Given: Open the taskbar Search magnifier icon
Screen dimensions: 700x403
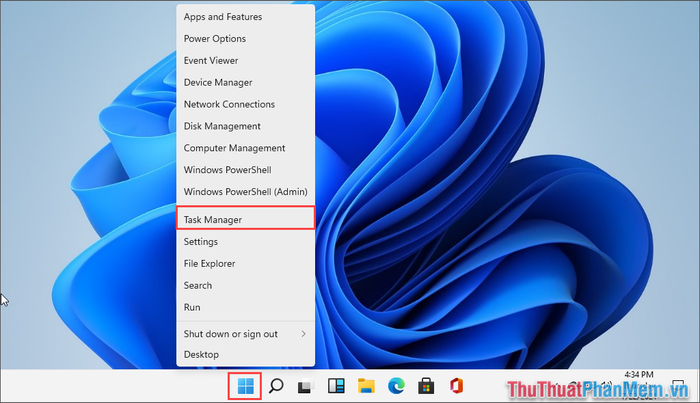Looking at the screenshot, I should (277, 385).
